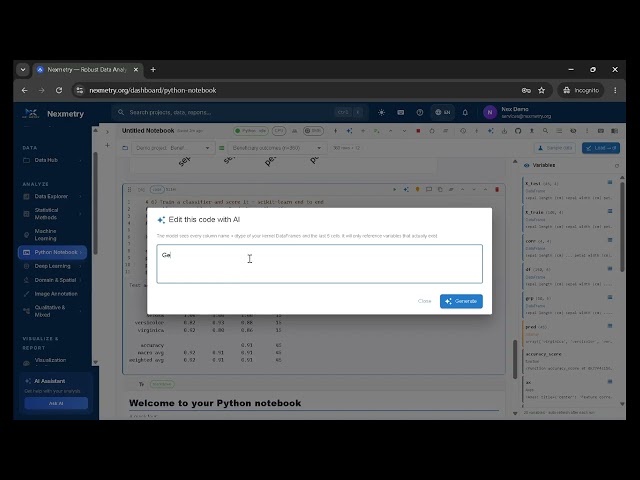Open the Data Hub section

click(x=52, y=160)
